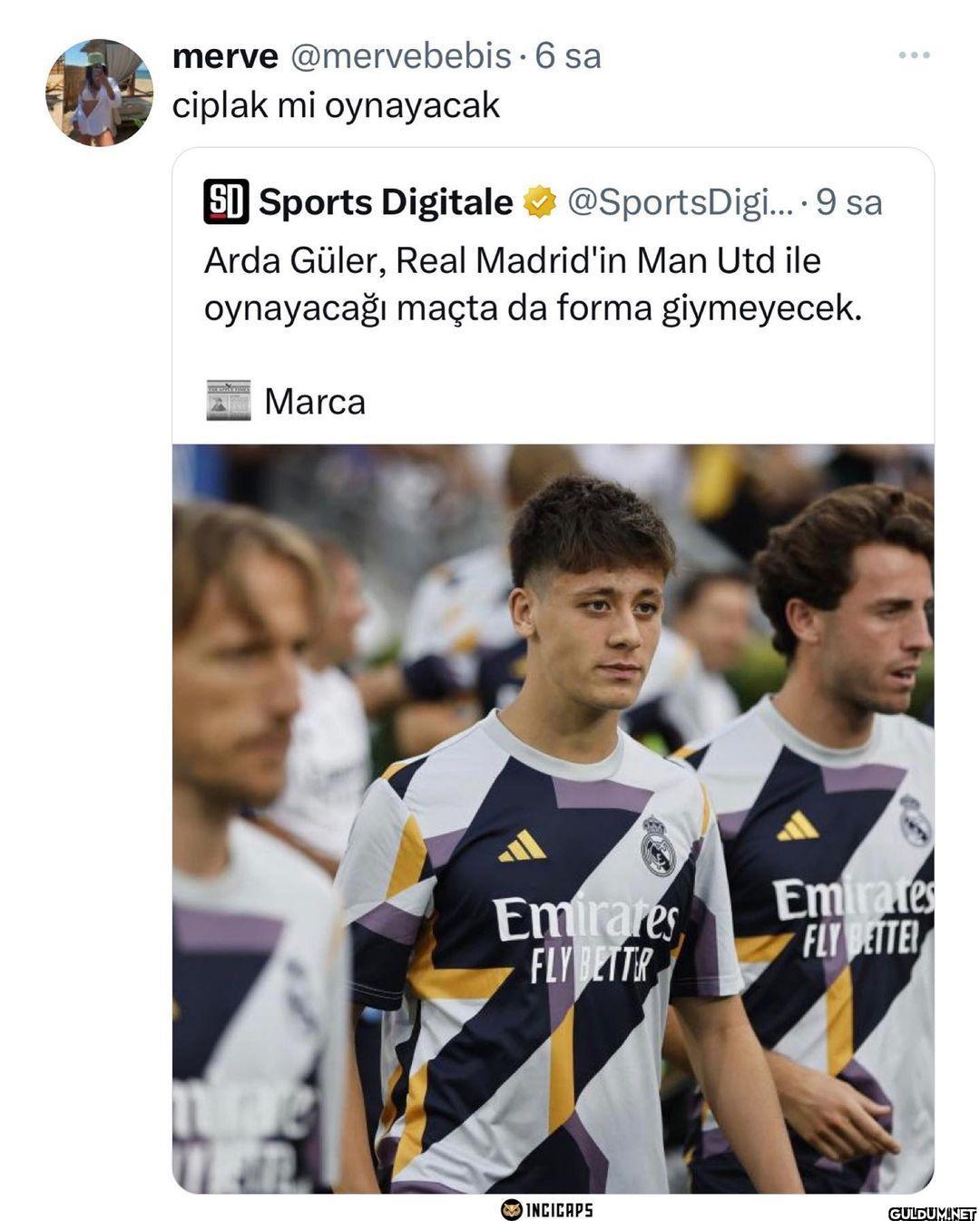Screen dimensions: 980x1221
Task: Click the Sports Digitale SD logo
Action: click(226, 202)
